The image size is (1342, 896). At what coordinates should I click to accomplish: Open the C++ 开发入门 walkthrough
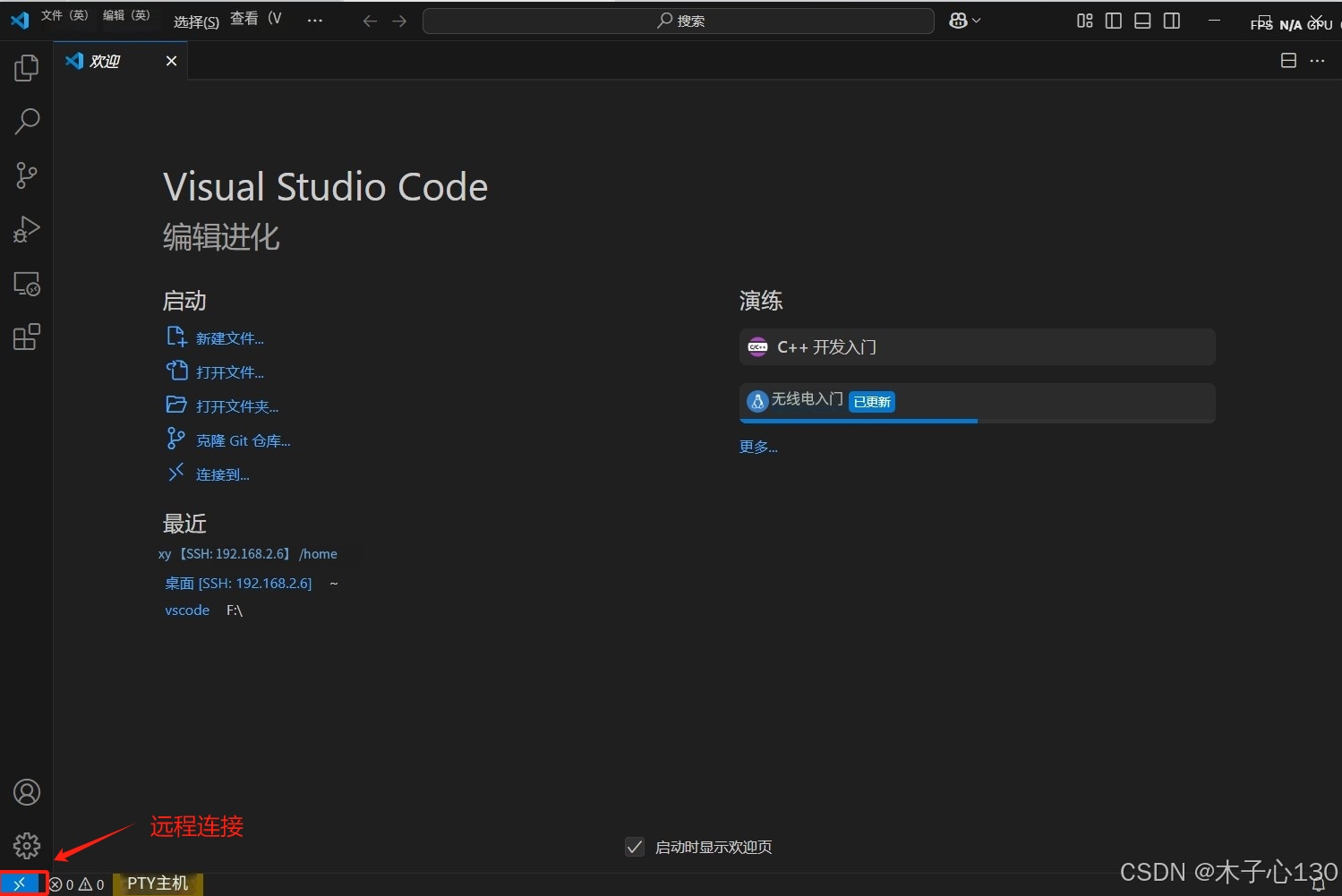tap(978, 347)
